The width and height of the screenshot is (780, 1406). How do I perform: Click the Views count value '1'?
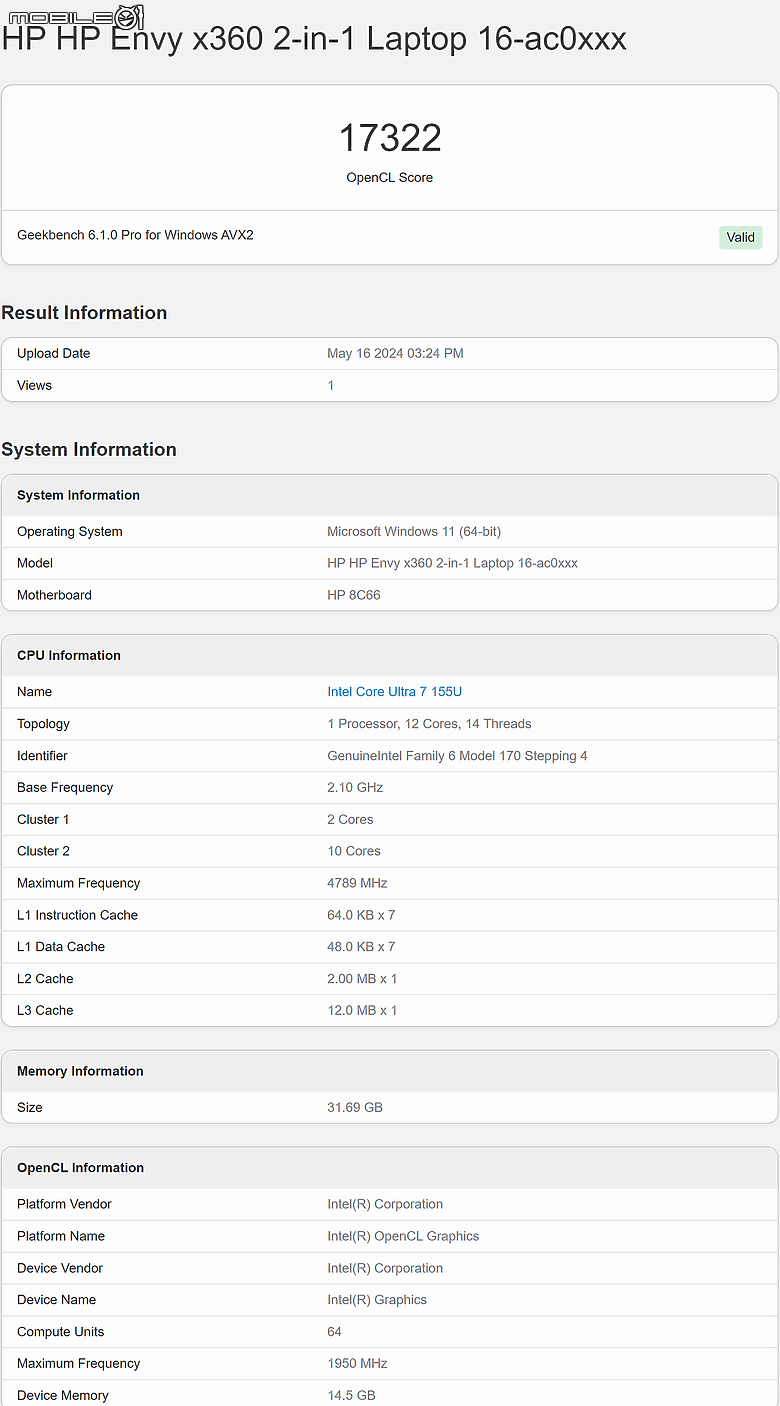pyautogui.click(x=331, y=386)
